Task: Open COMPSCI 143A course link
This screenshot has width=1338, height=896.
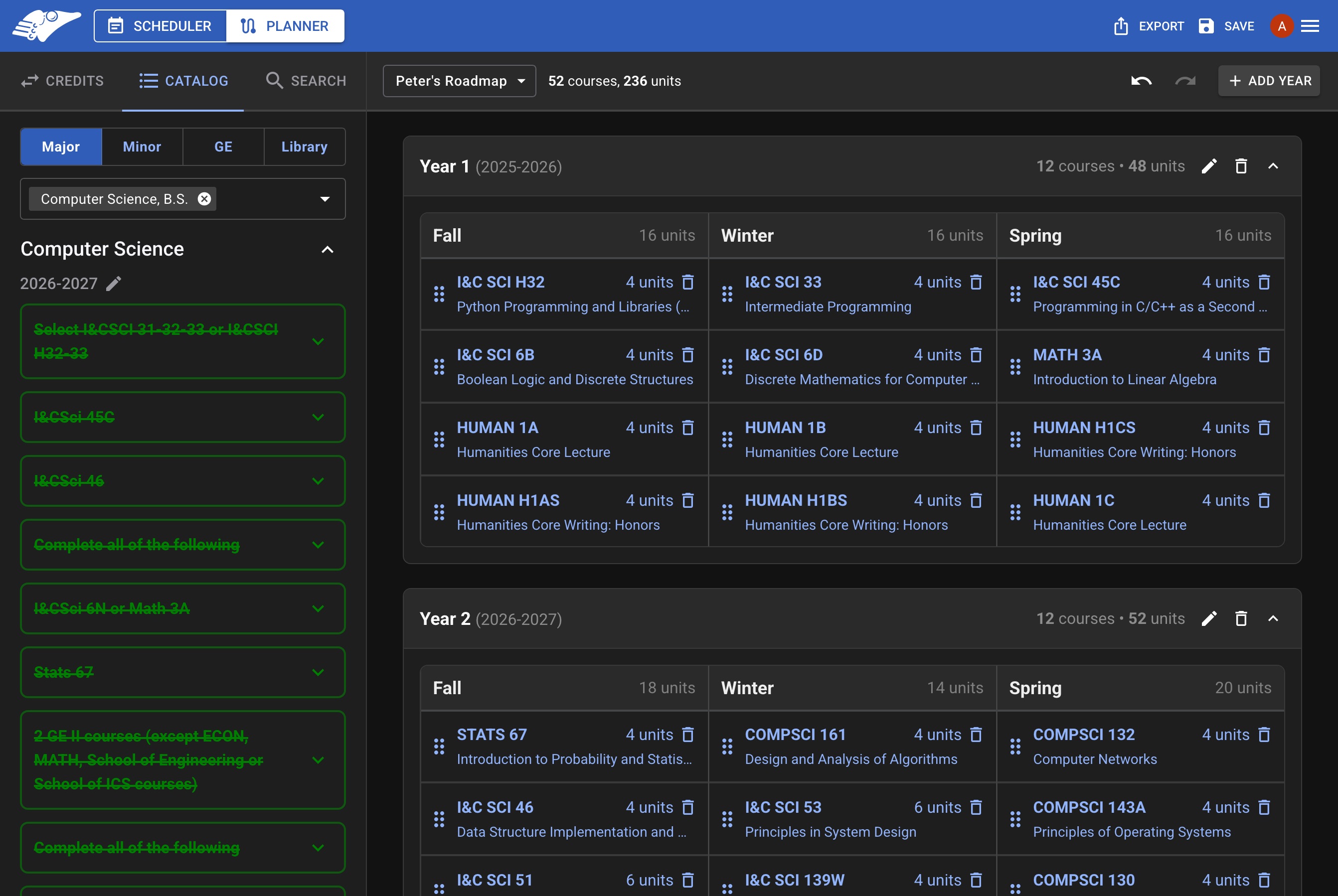Action: [1089, 807]
